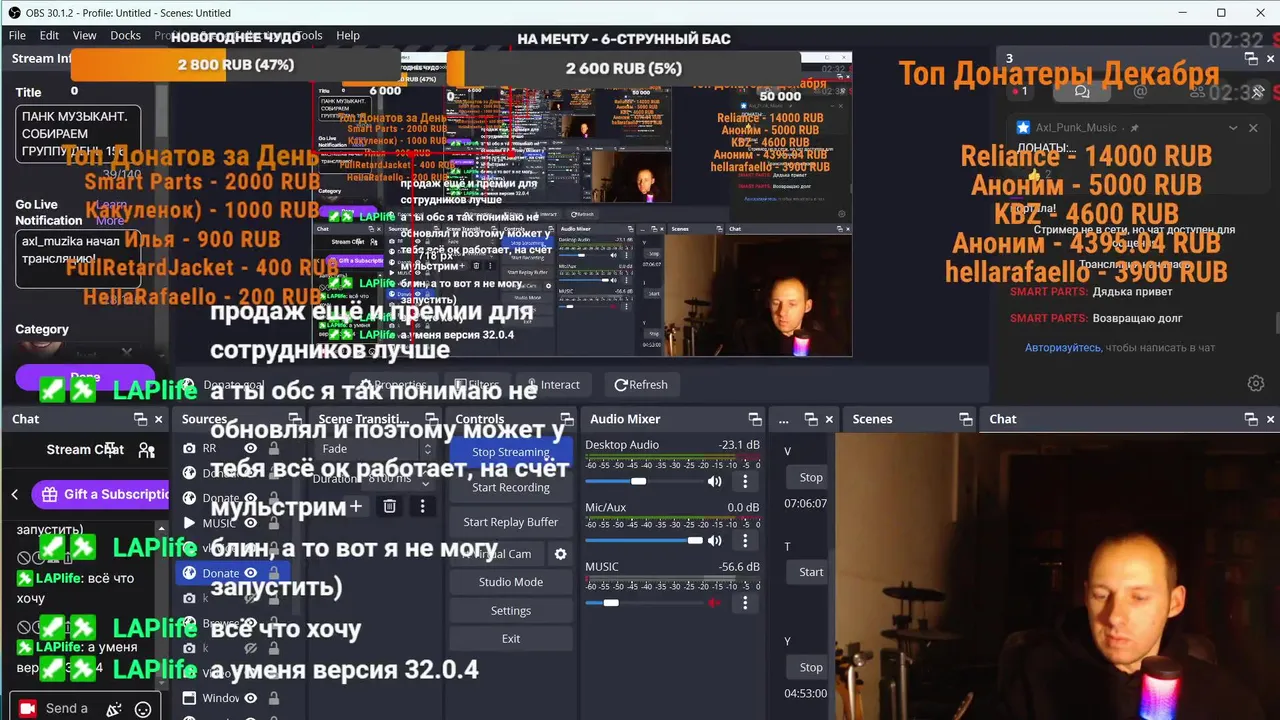Click red camera icon in chat input

click(x=28, y=708)
